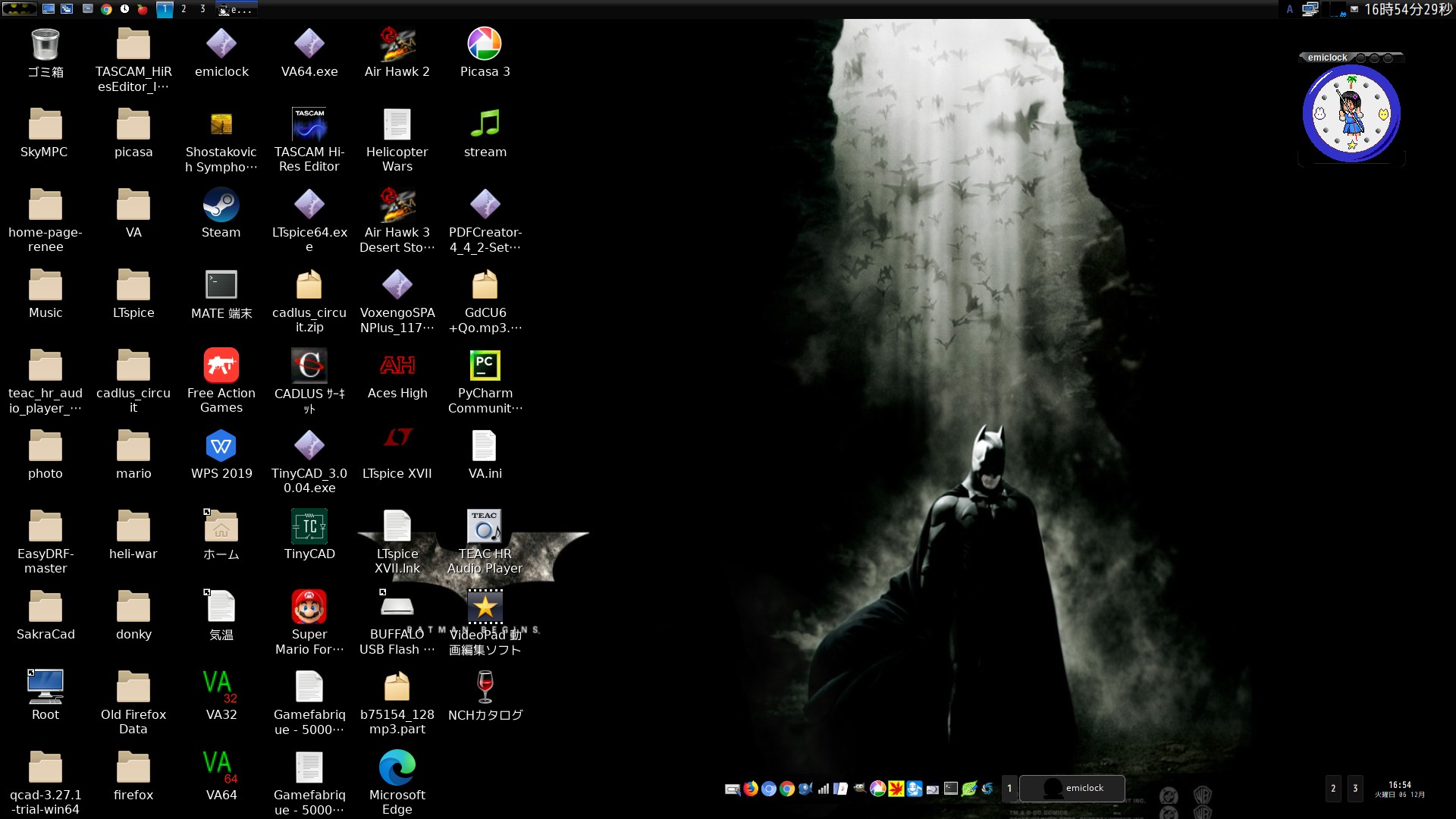The image size is (1456, 819).
Task: Open the Batman main menu button
Action: click(20, 9)
